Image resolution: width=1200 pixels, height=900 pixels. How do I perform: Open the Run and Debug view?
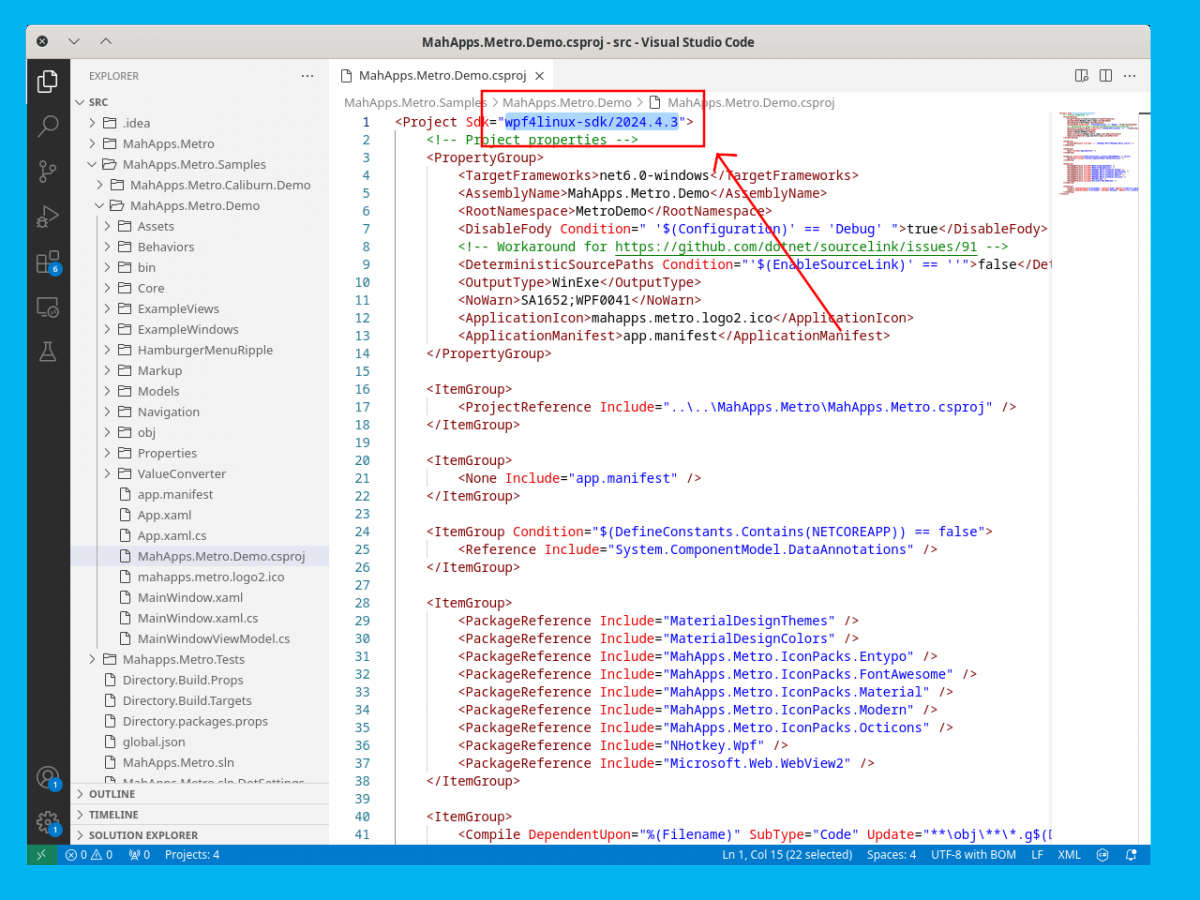[x=47, y=216]
